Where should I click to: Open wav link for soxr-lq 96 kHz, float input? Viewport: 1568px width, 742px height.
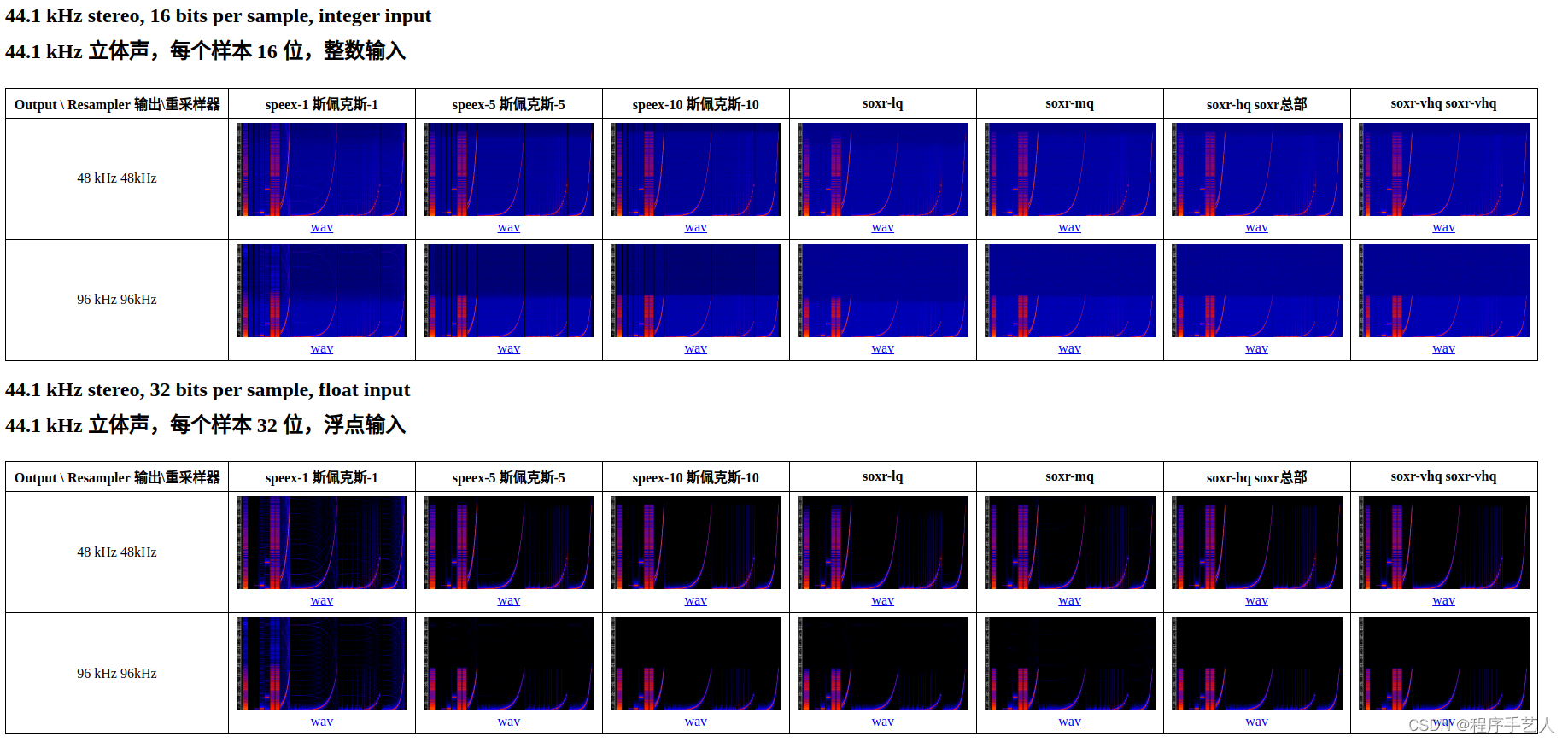coord(883,722)
